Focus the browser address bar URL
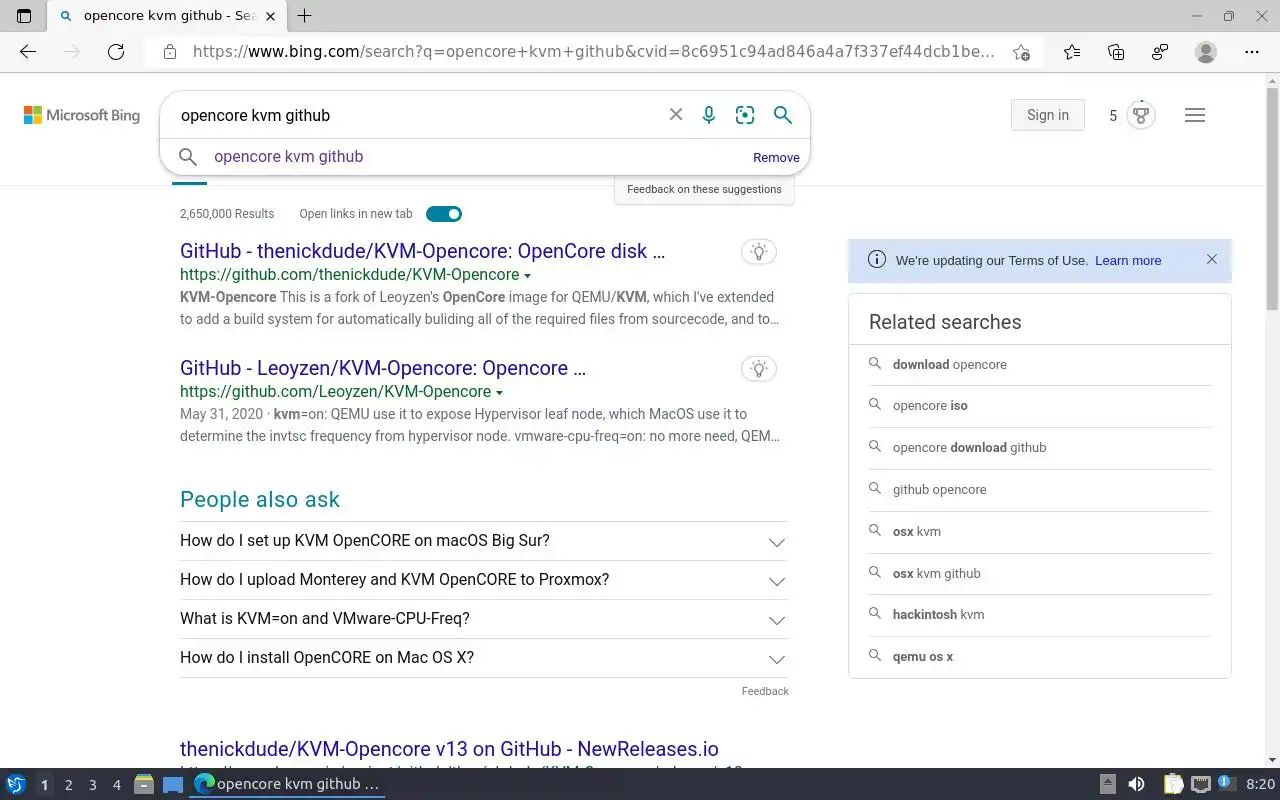Image resolution: width=1280 pixels, height=800 pixels. pos(593,52)
